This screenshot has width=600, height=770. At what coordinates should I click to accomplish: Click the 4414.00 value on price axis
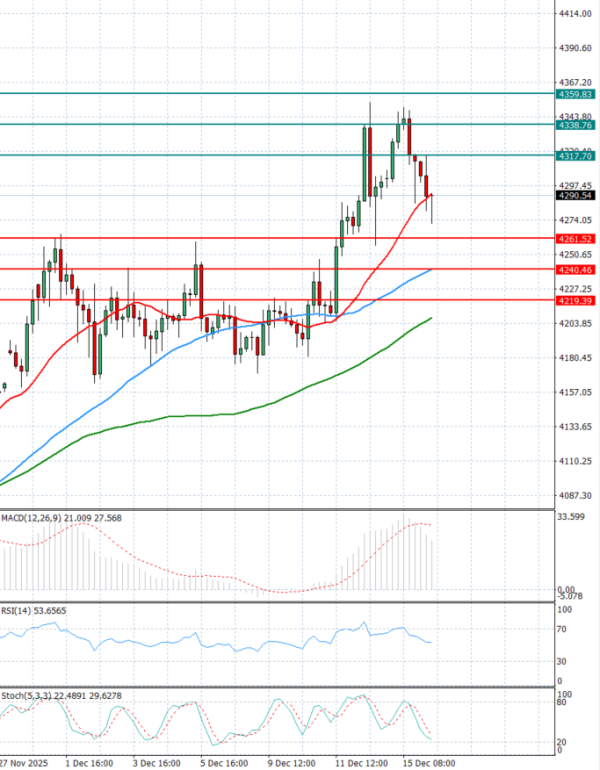coord(575,13)
